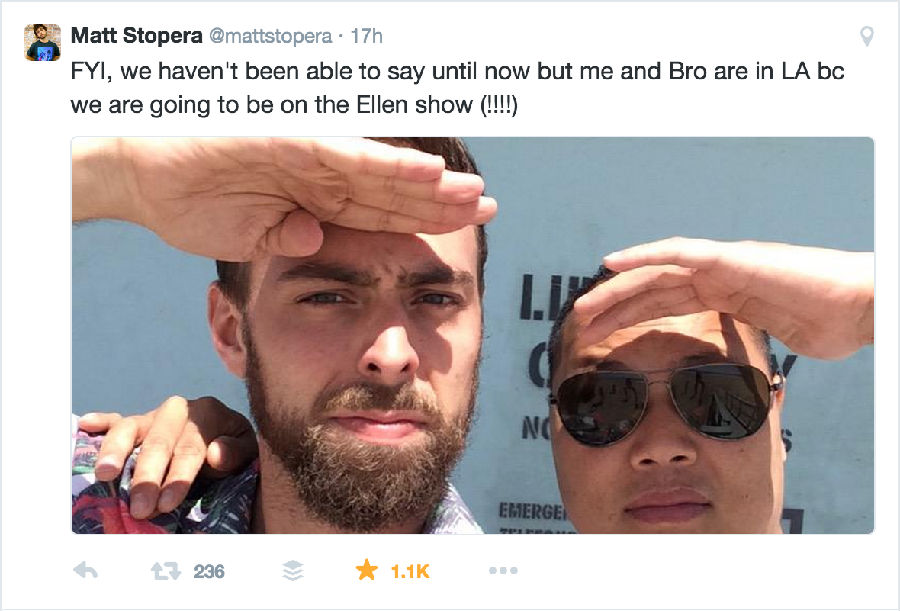
Task: Open the tweet via the 17h timestamp
Action: (366, 36)
